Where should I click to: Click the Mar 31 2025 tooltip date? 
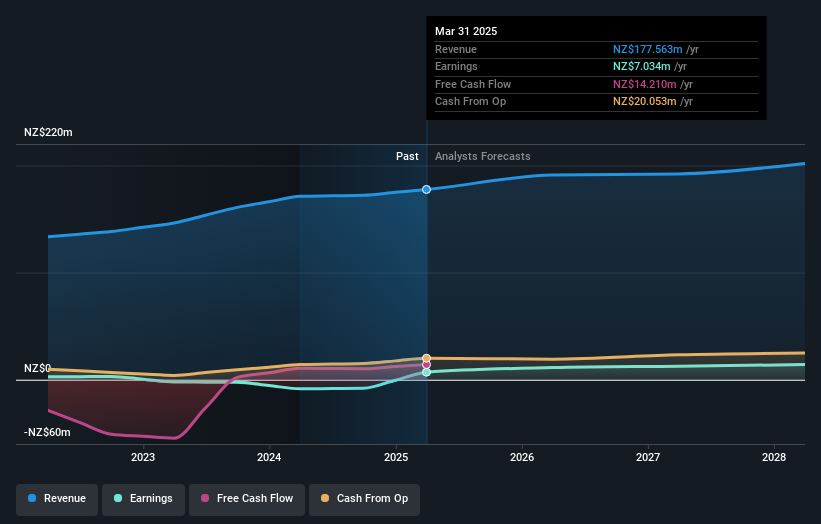[466, 31]
